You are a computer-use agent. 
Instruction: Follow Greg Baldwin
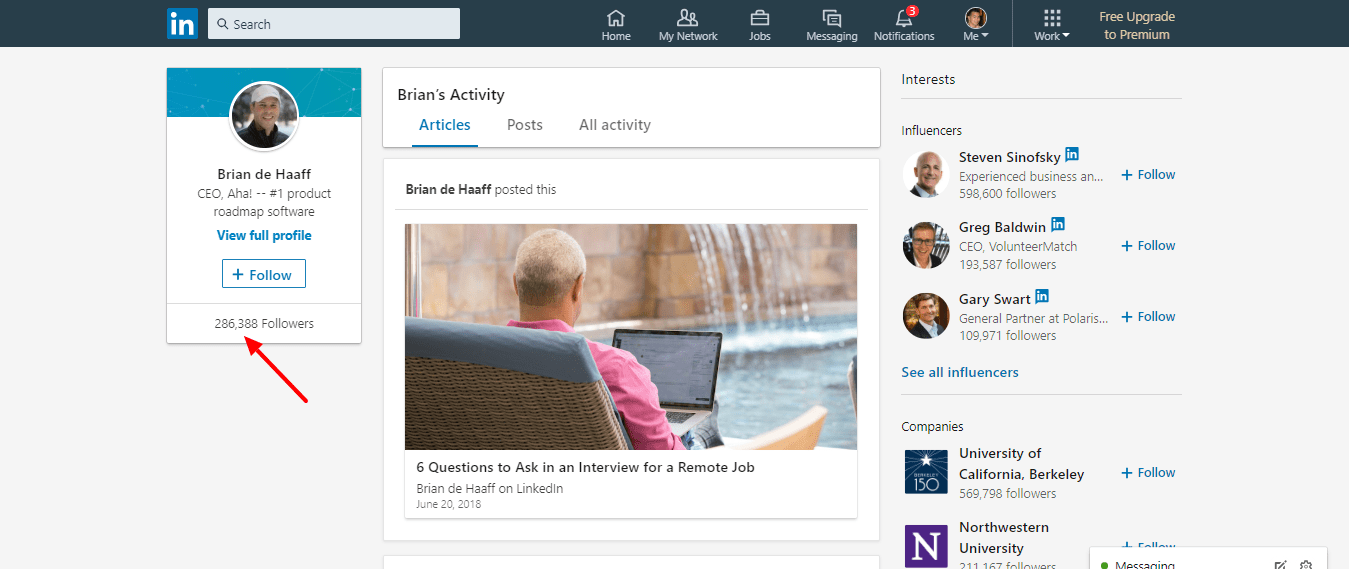click(1148, 245)
